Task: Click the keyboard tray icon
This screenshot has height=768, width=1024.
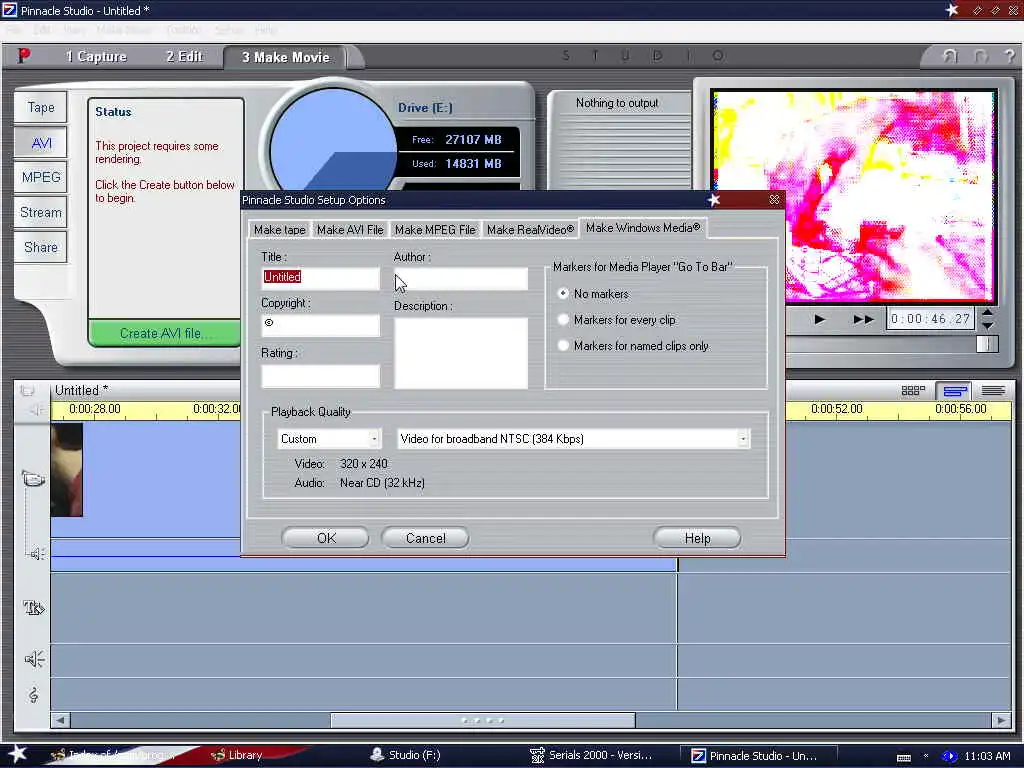Action: tap(904, 758)
